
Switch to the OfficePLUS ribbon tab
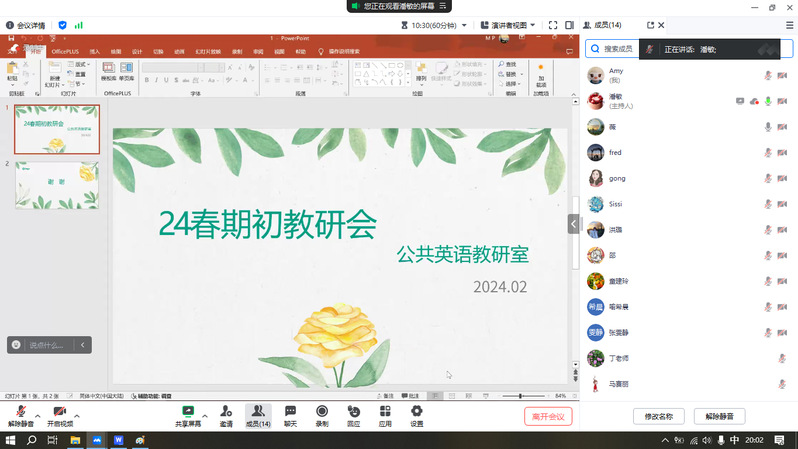click(x=66, y=50)
